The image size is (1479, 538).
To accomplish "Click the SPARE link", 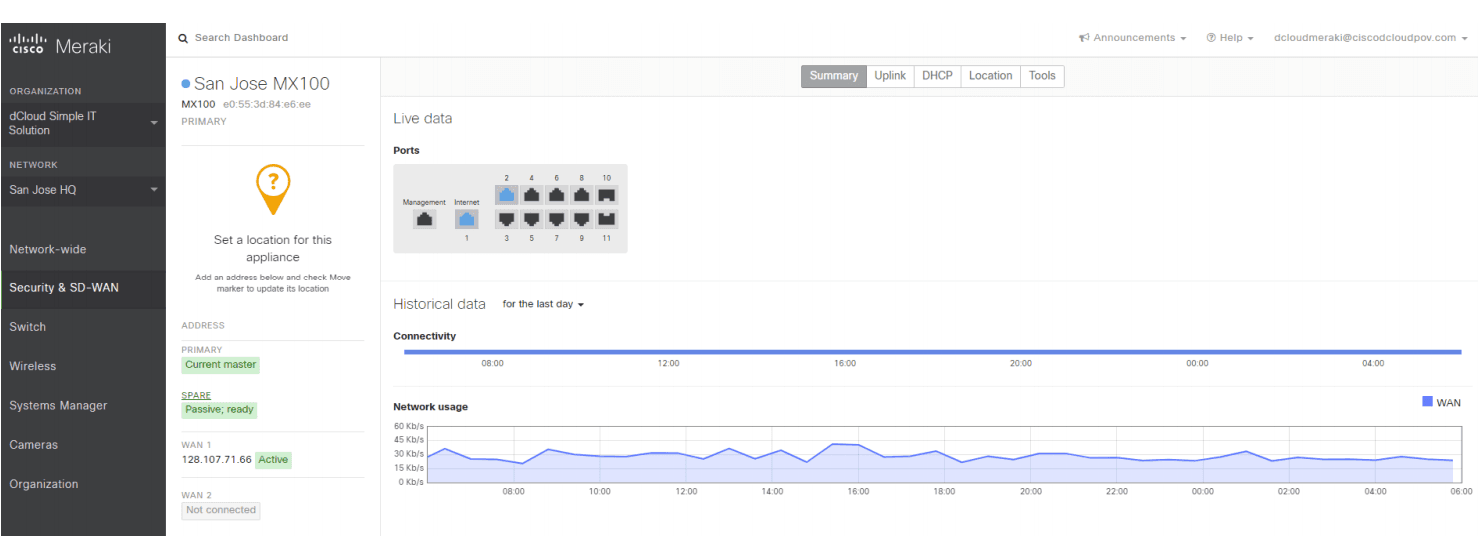I will 196,395.
